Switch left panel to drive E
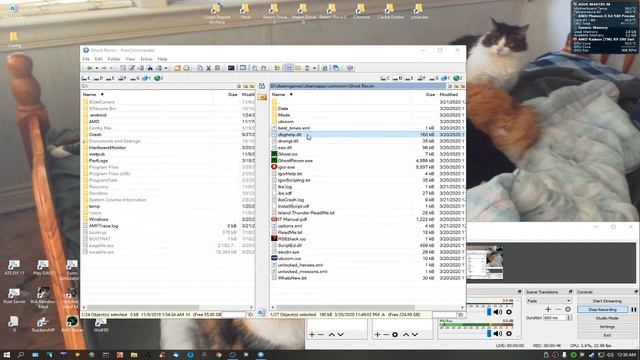 coord(110,78)
